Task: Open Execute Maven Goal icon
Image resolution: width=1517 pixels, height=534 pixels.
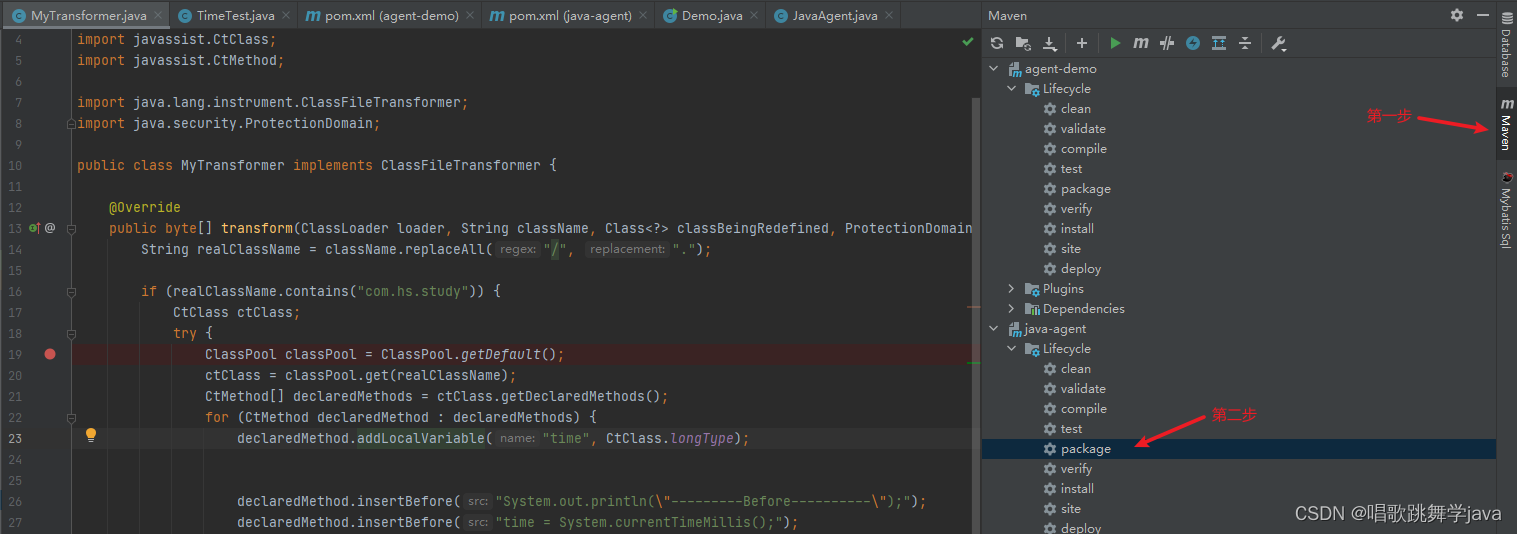Action: click(x=1141, y=43)
